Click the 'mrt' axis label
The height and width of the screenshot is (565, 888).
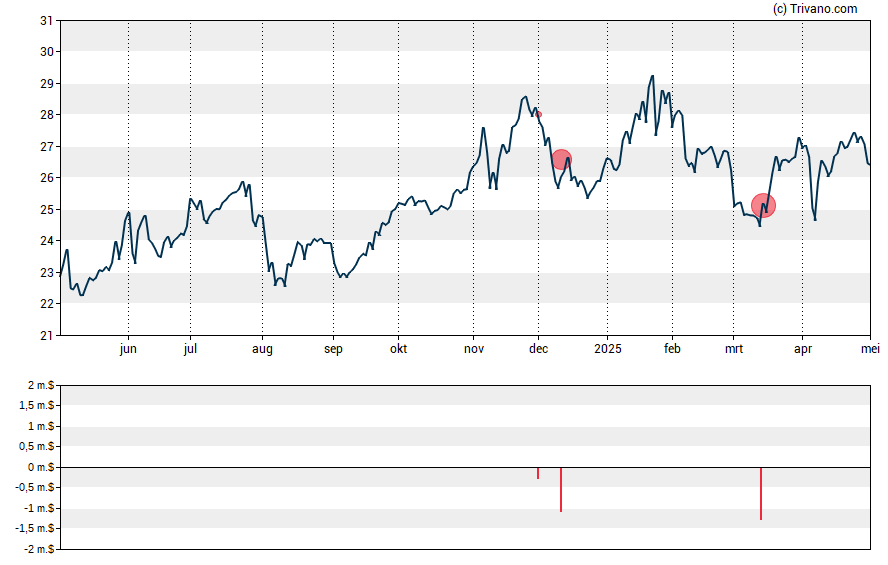coord(734,349)
